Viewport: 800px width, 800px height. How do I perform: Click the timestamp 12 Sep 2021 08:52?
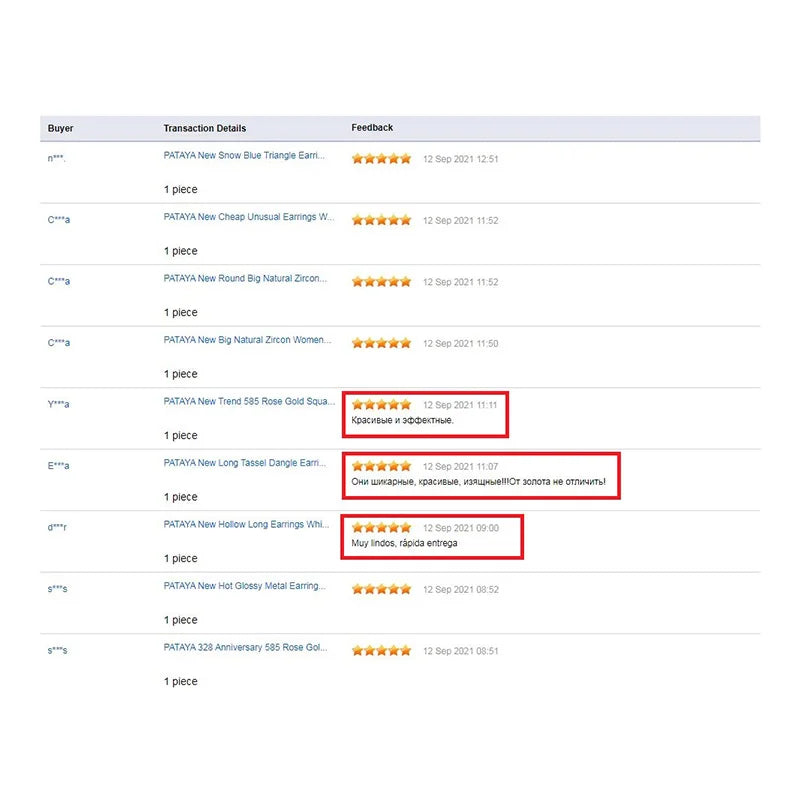coord(461,590)
